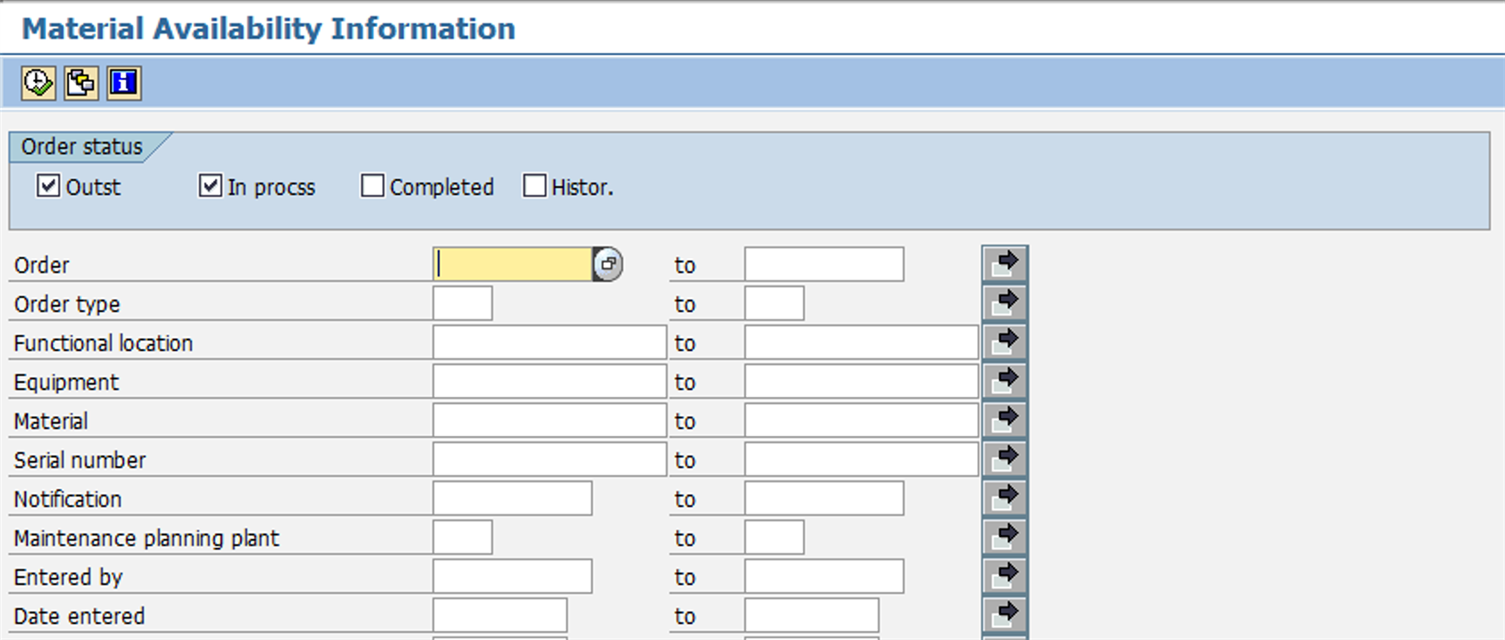This screenshot has height=640, width=1505.
Task: Click the Order from-value input field
Action: tap(513, 265)
